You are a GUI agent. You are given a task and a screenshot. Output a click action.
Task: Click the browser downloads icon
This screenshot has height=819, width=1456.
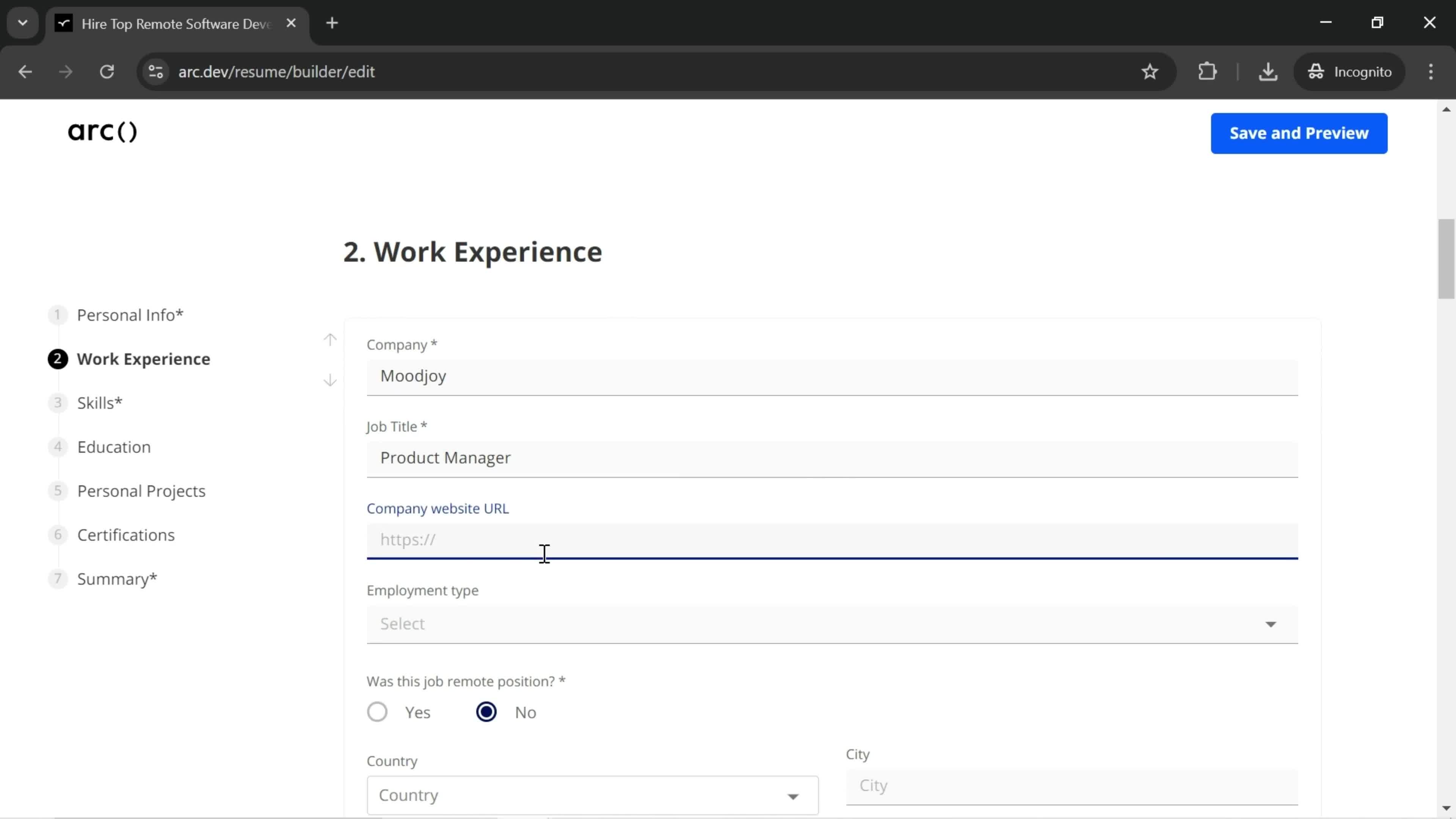pyautogui.click(x=1268, y=71)
